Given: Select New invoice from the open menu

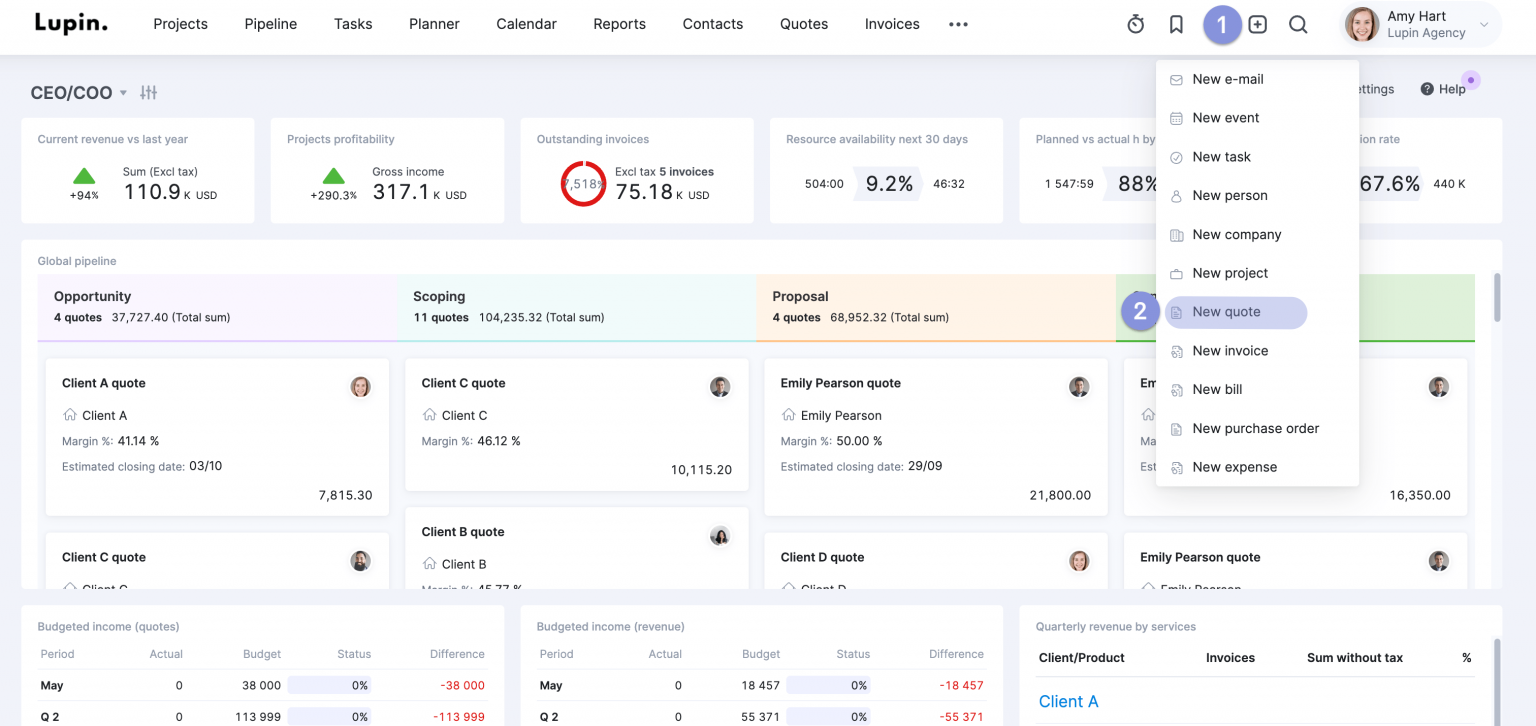Looking at the screenshot, I should point(1230,350).
